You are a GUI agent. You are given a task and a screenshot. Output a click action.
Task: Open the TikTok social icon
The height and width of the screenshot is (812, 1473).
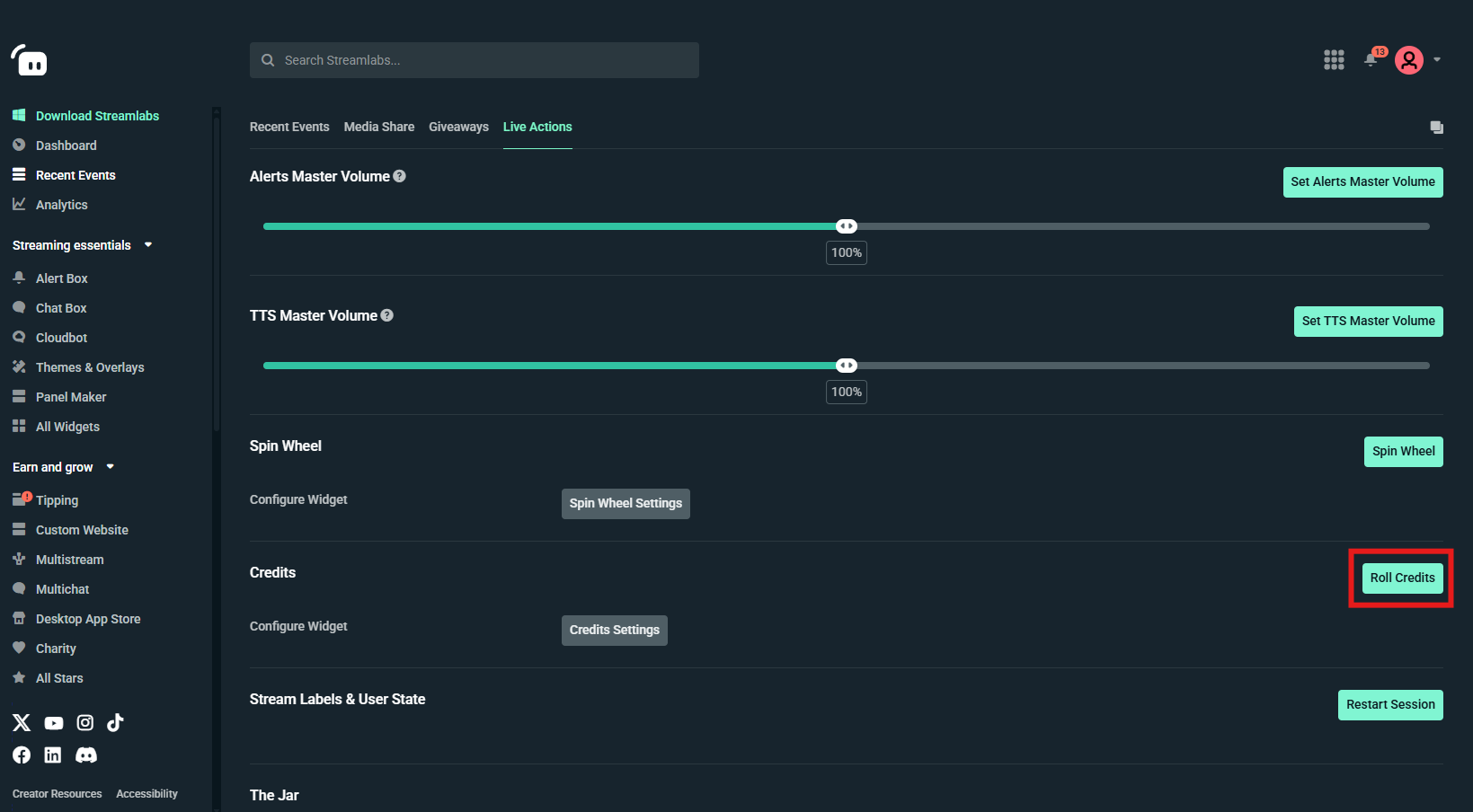click(115, 722)
